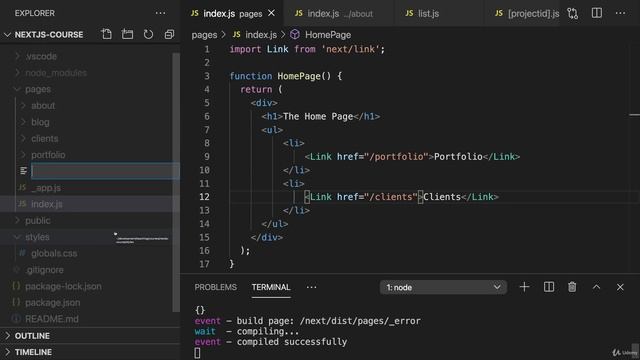The width and height of the screenshot is (640, 360).
Task: Click the index.js breadcrumb segment
Action: pos(261,35)
